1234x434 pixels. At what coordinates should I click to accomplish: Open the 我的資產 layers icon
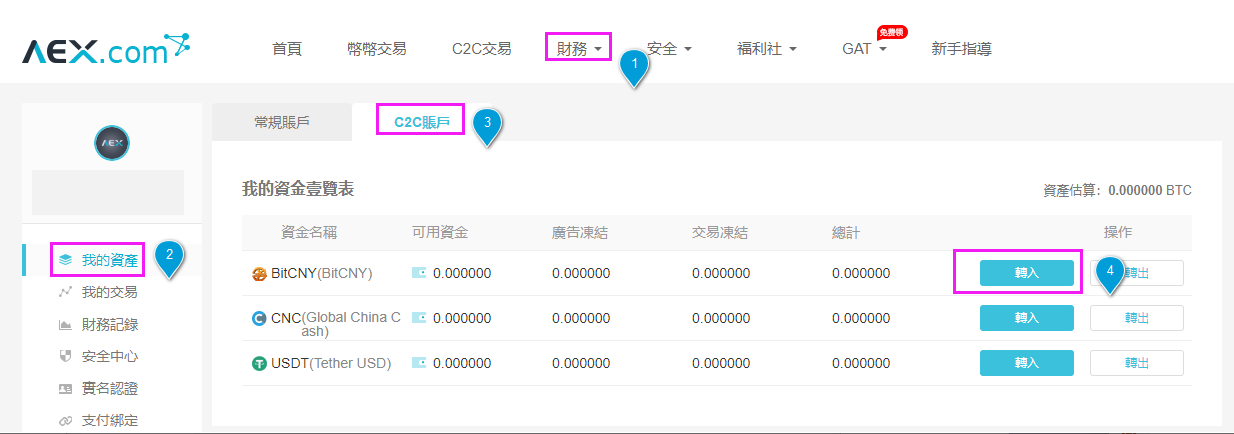point(65,260)
